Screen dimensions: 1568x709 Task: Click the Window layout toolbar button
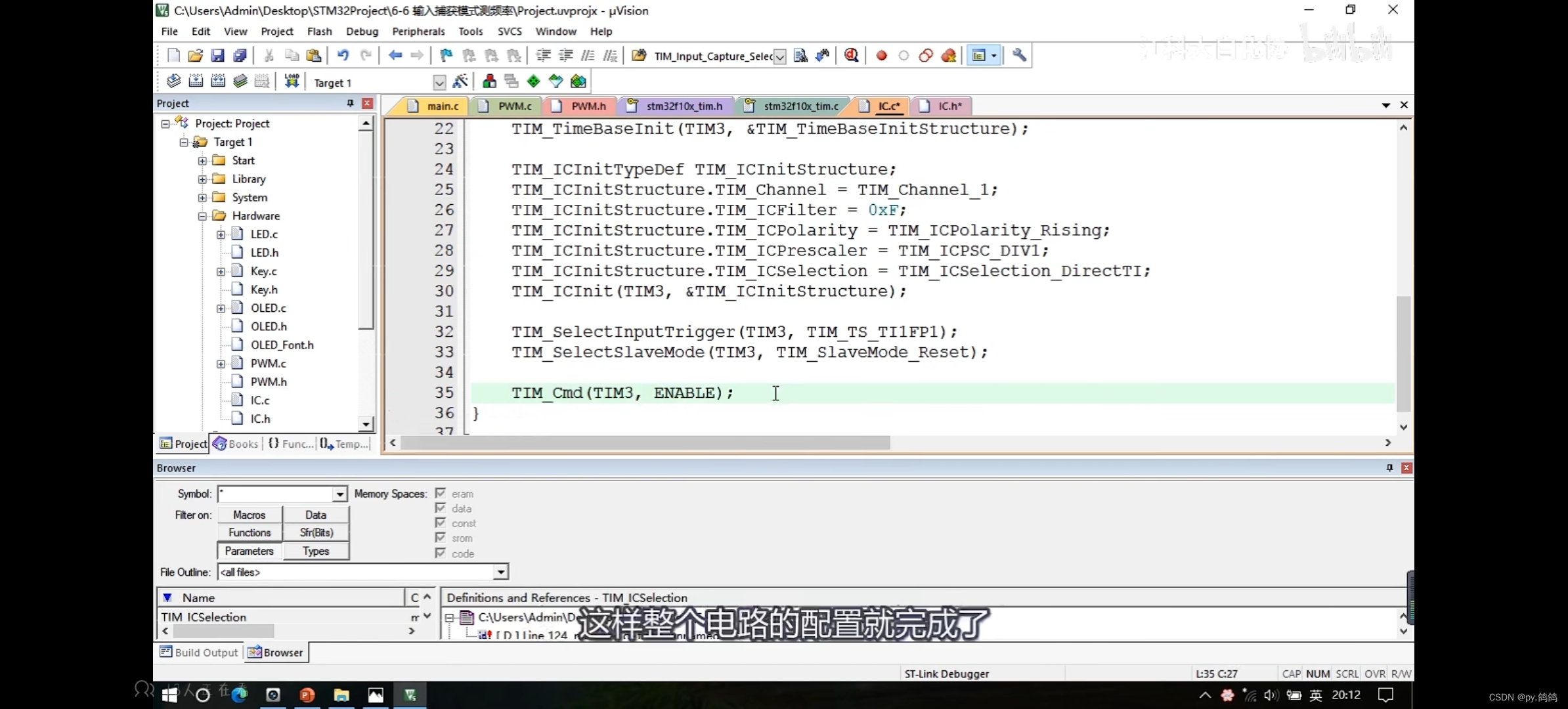tap(983, 56)
